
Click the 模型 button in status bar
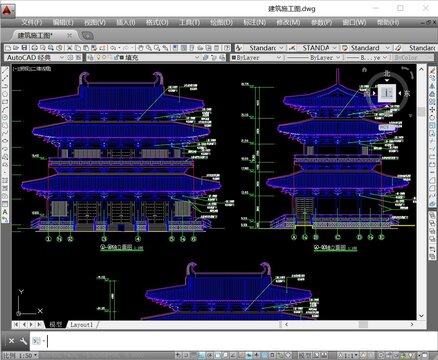(305, 355)
